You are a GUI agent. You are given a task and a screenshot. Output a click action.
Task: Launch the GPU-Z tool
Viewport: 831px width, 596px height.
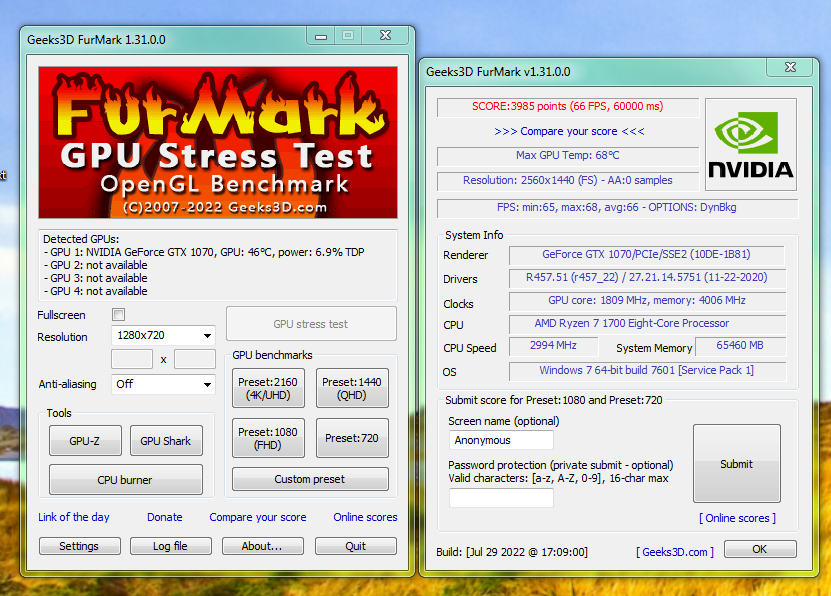[85, 440]
